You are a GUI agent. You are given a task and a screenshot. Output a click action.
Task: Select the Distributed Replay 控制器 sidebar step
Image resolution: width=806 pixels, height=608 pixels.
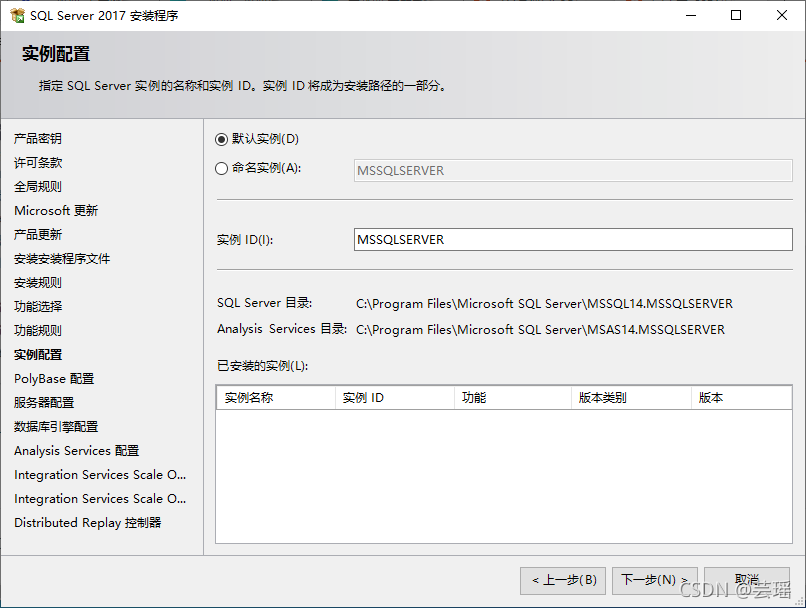pyautogui.click(x=87, y=523)
